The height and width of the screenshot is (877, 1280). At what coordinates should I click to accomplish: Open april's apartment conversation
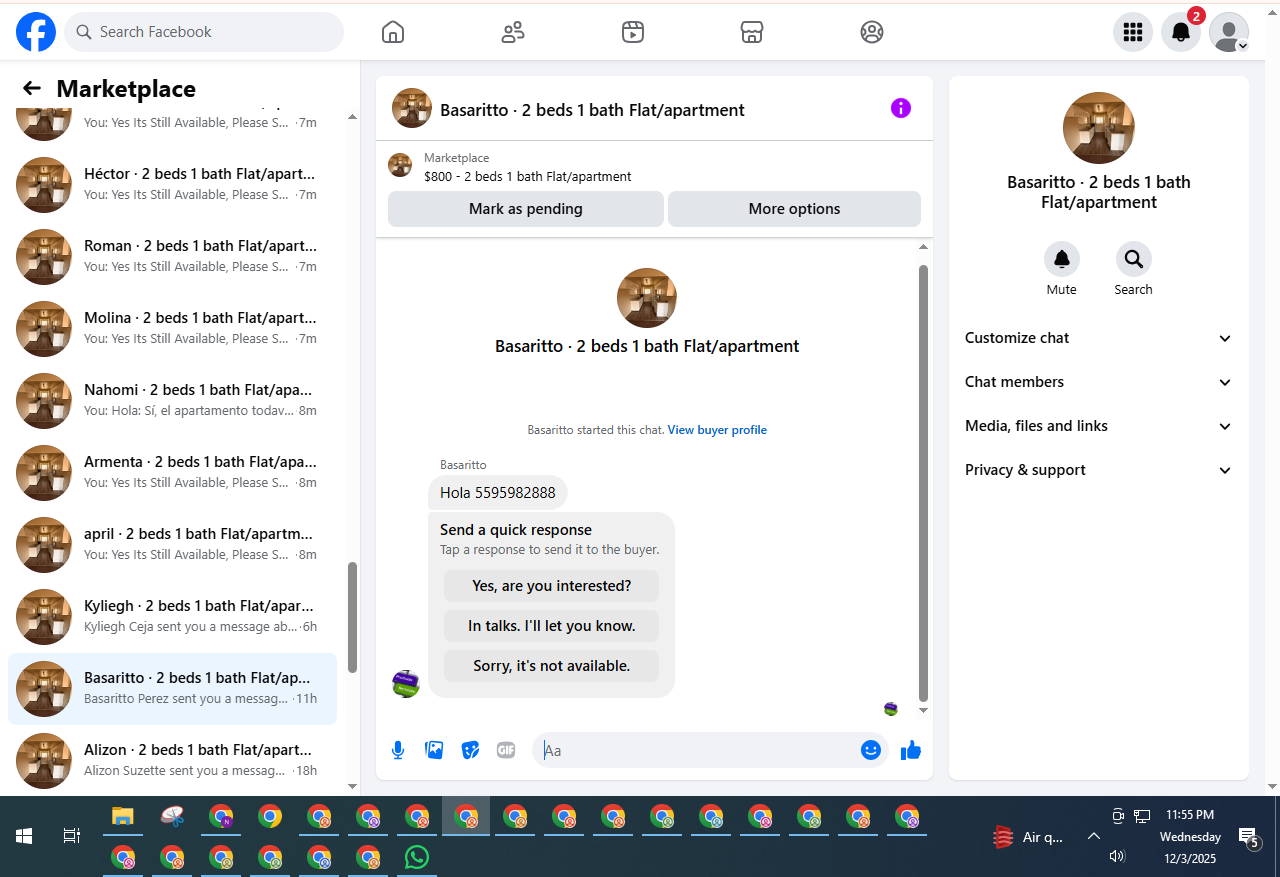coord(172,545)
